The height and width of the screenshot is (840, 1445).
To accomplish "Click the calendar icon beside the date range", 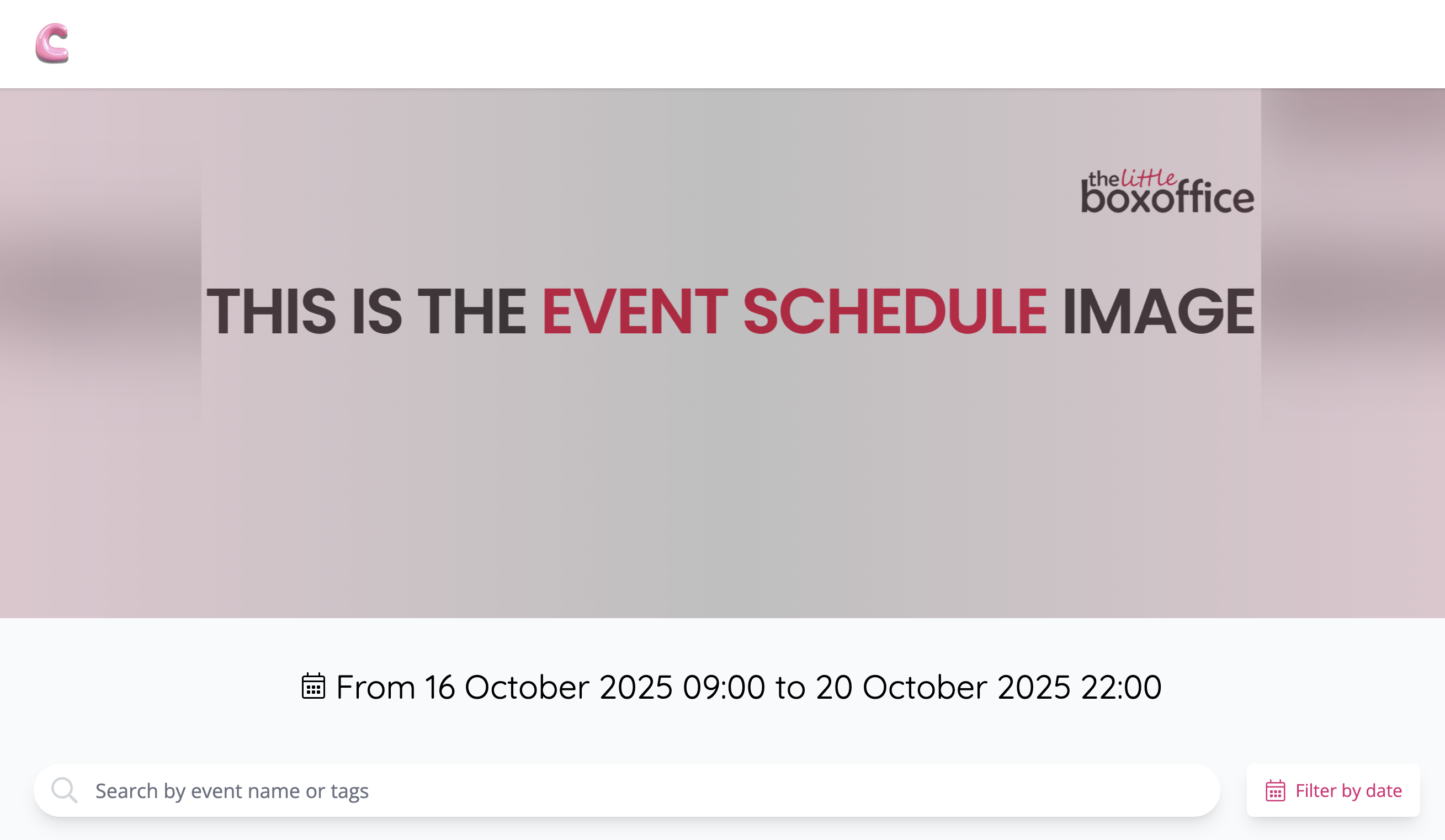I will [313, 687].
